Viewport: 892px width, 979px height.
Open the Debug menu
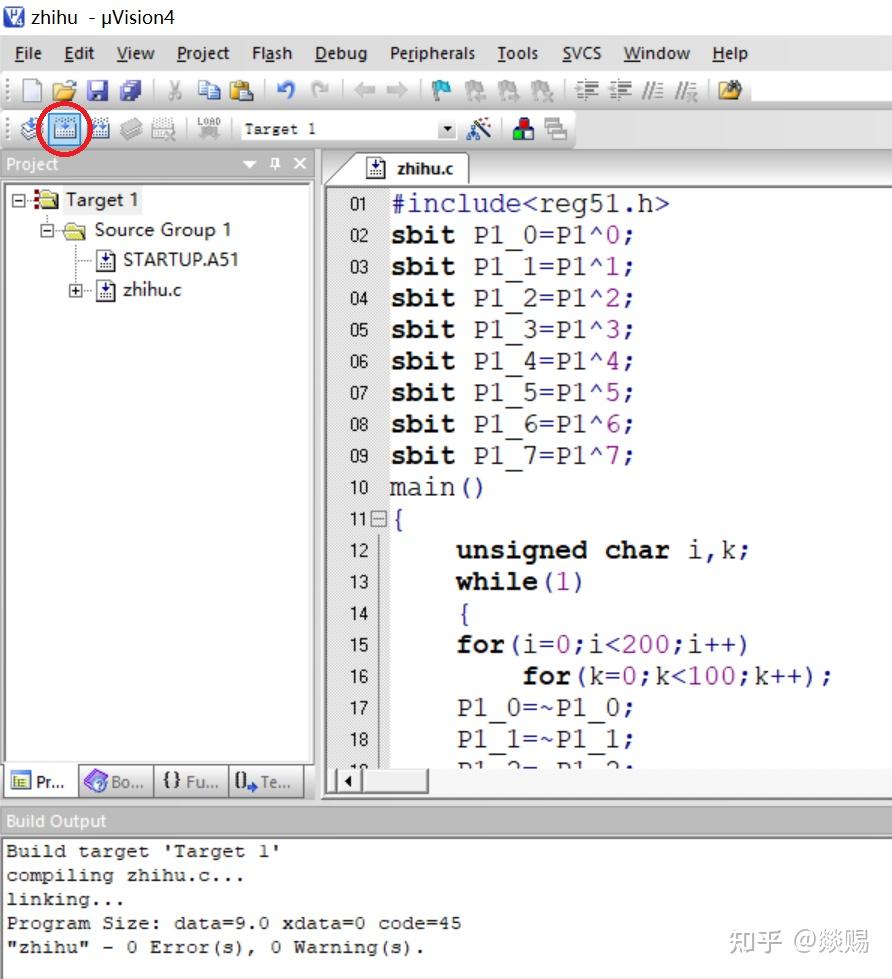[341, 54]
